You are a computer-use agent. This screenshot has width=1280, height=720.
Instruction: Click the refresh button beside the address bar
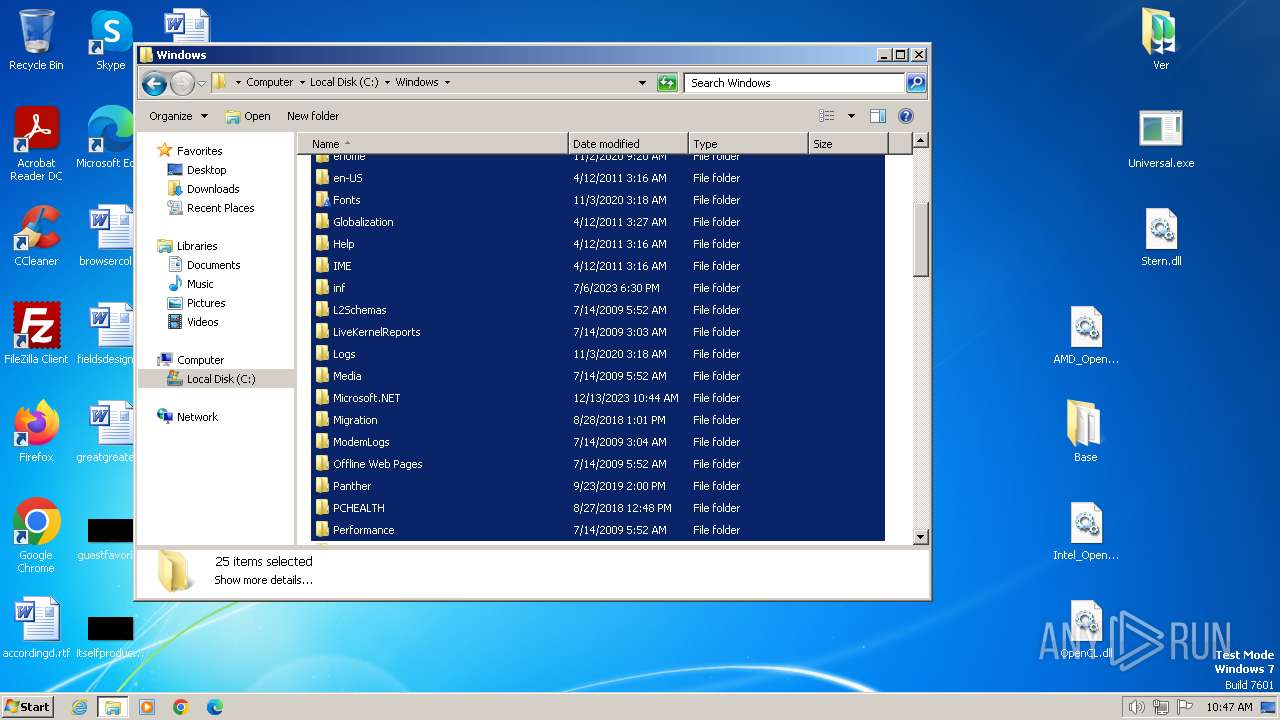667,83
